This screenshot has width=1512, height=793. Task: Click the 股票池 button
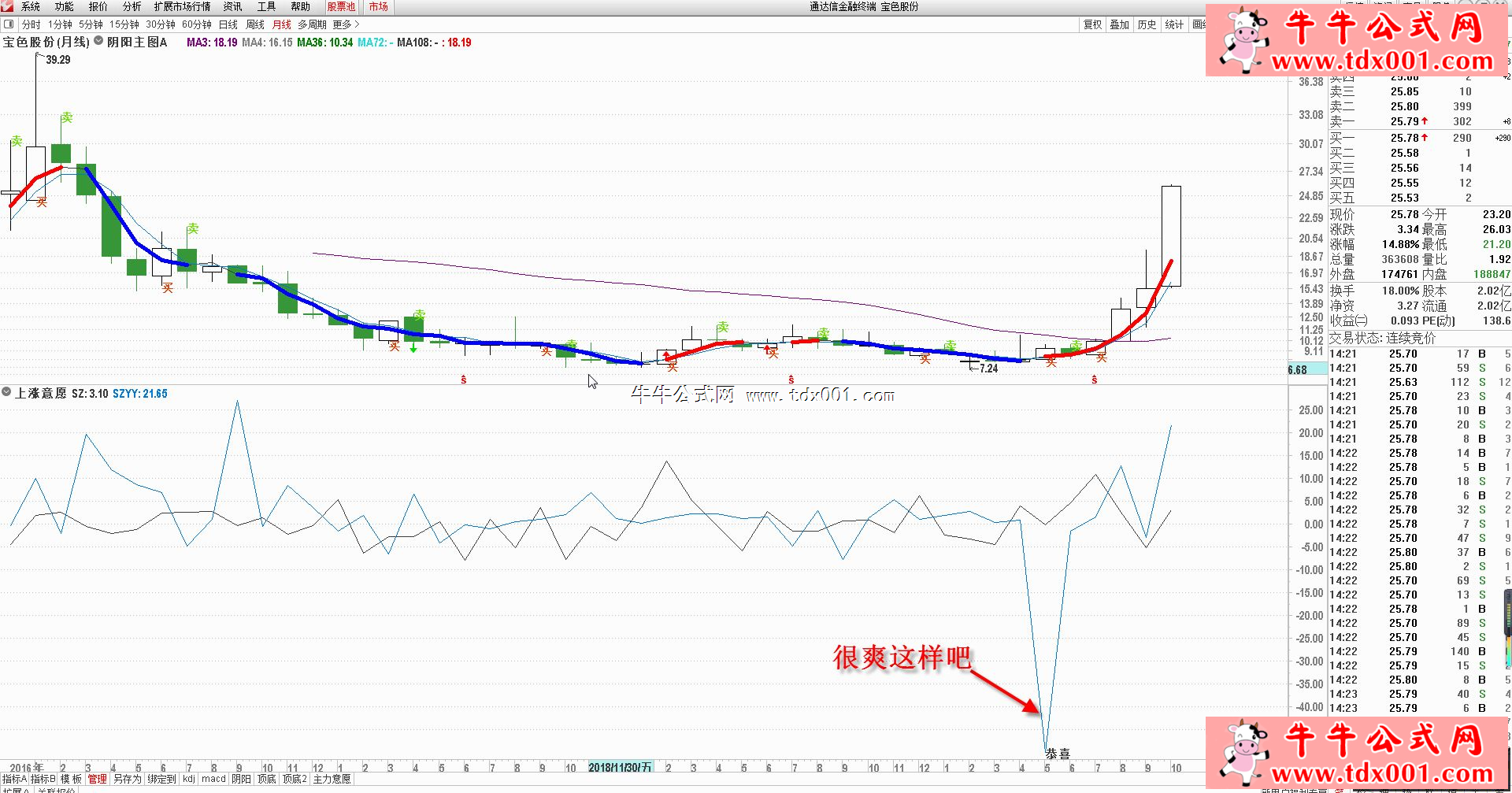tap(342, 6)
